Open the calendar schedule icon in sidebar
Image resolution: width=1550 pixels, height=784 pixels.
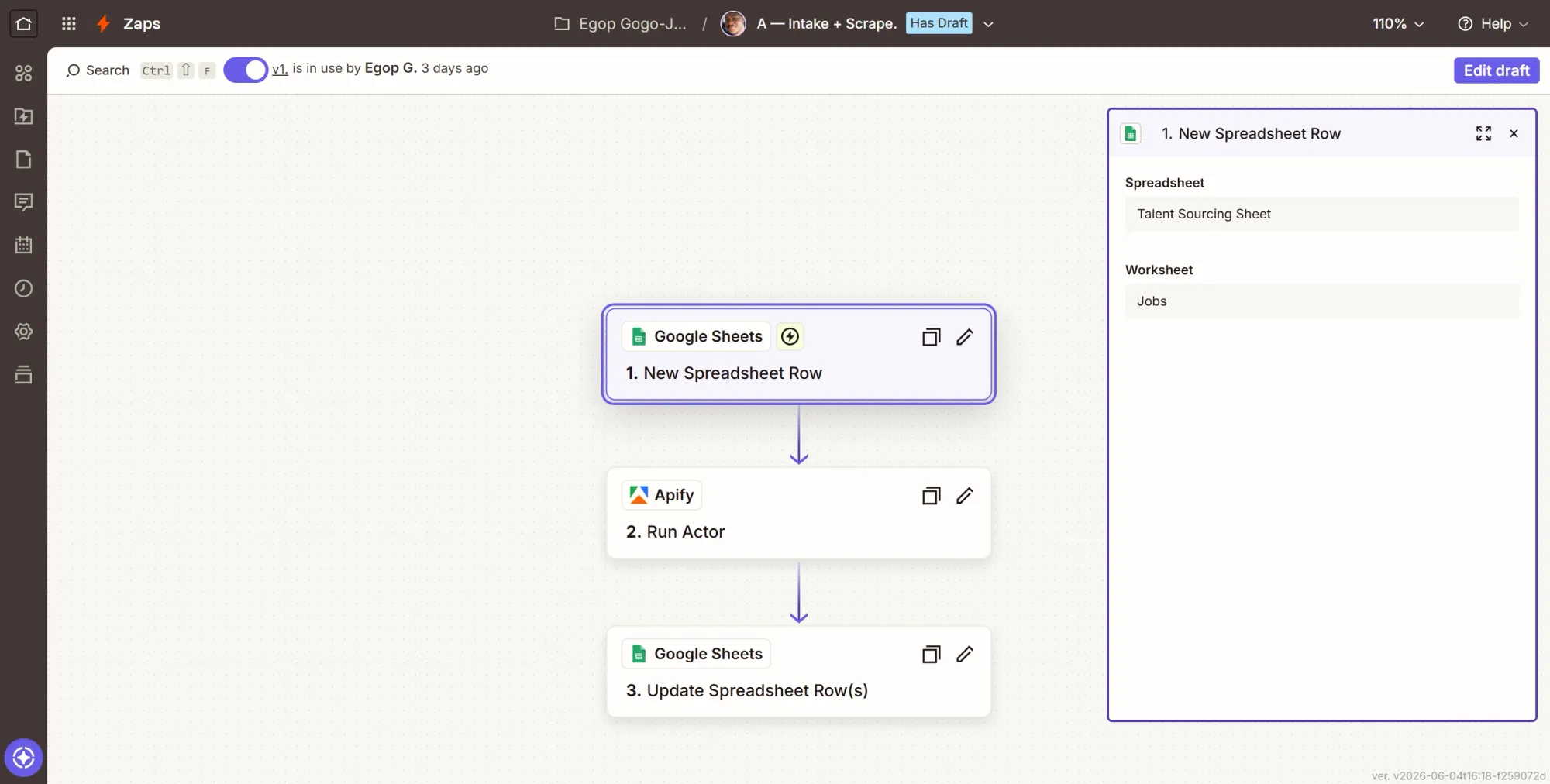click(23, 246)
